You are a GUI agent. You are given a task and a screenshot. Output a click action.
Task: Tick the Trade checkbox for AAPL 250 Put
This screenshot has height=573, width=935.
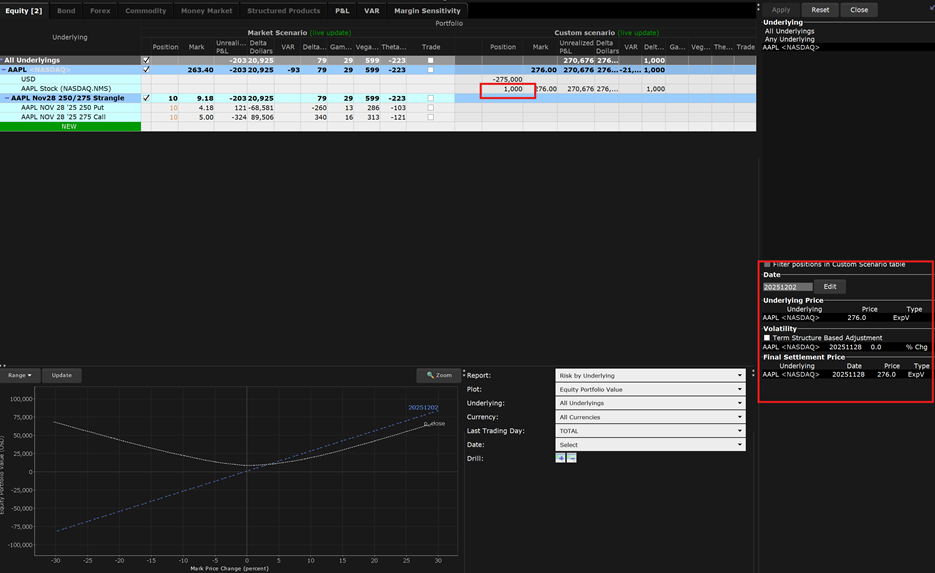tap(431, 108)
